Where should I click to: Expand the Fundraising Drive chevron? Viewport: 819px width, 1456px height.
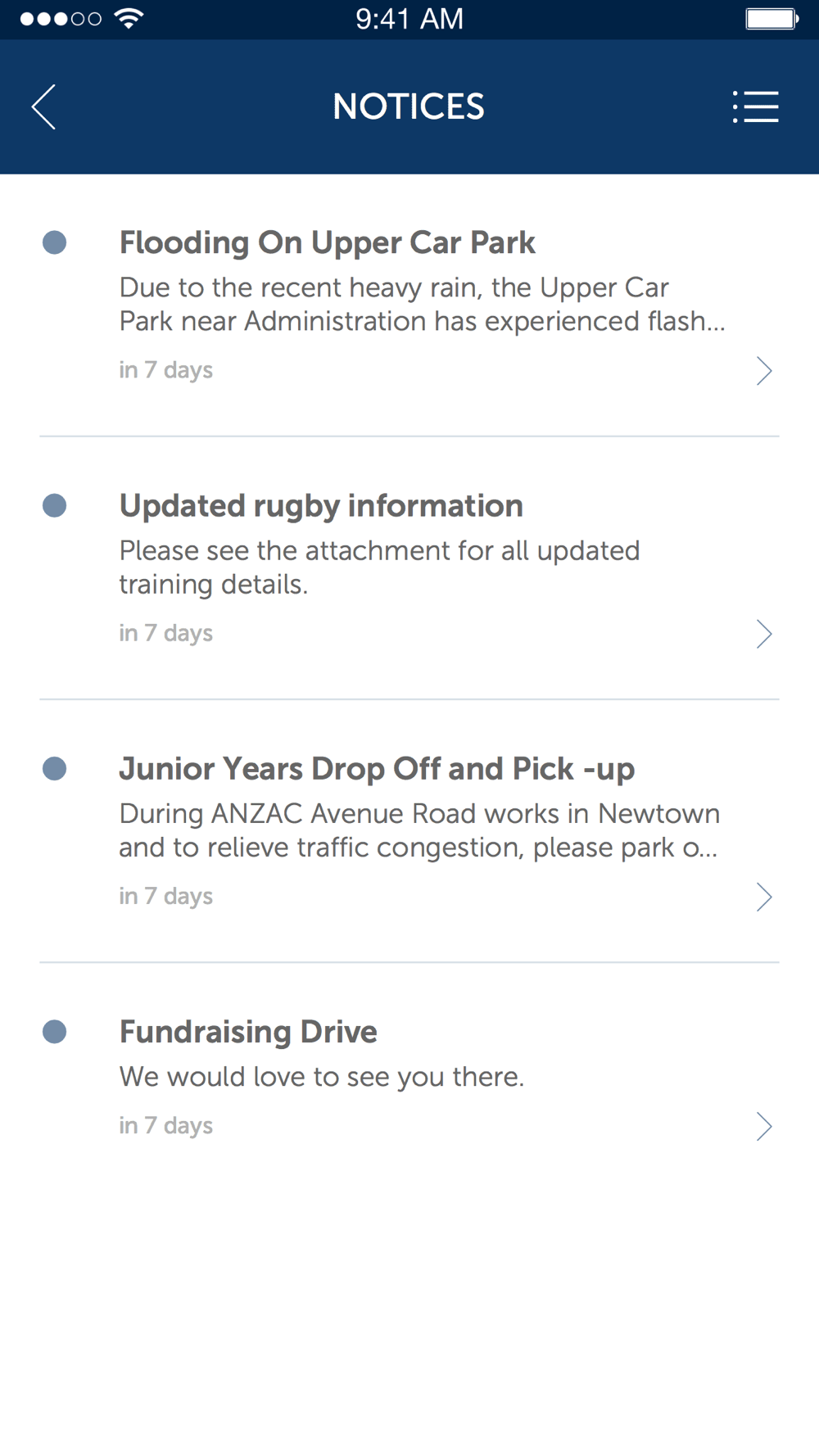point(764,1127)
